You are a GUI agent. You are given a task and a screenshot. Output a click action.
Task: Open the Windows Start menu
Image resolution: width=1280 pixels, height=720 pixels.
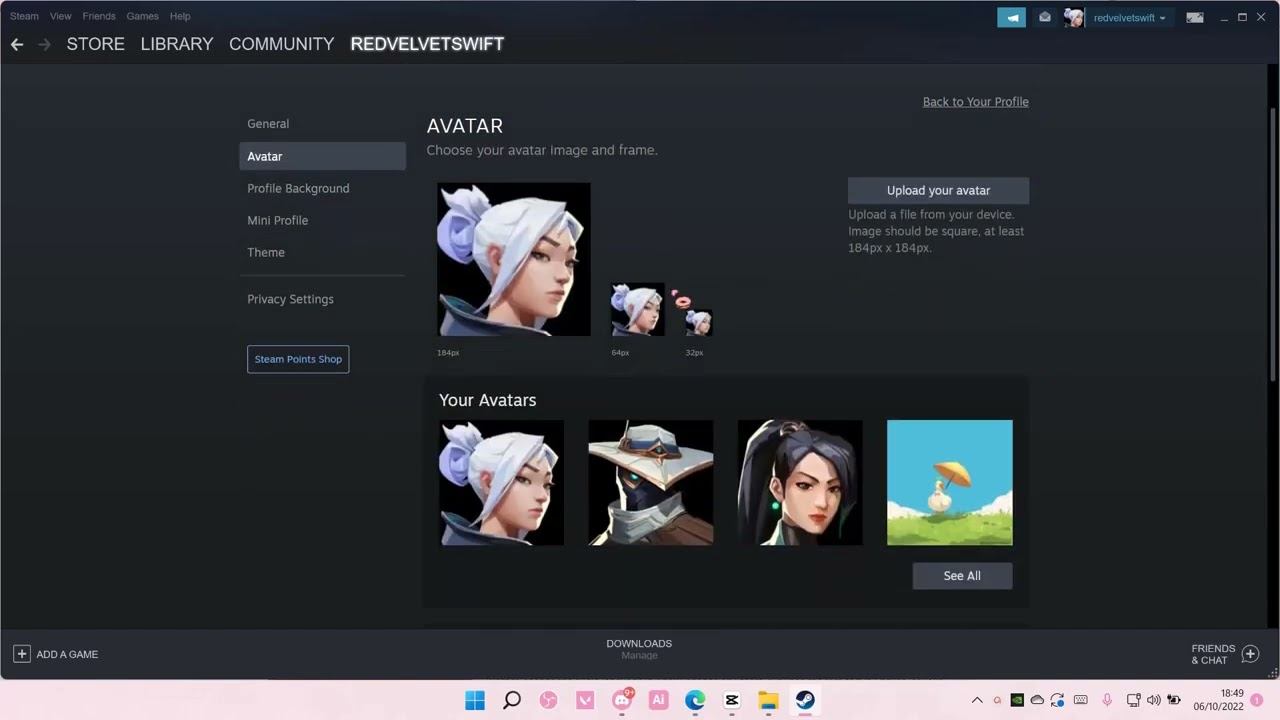[475, 700]
